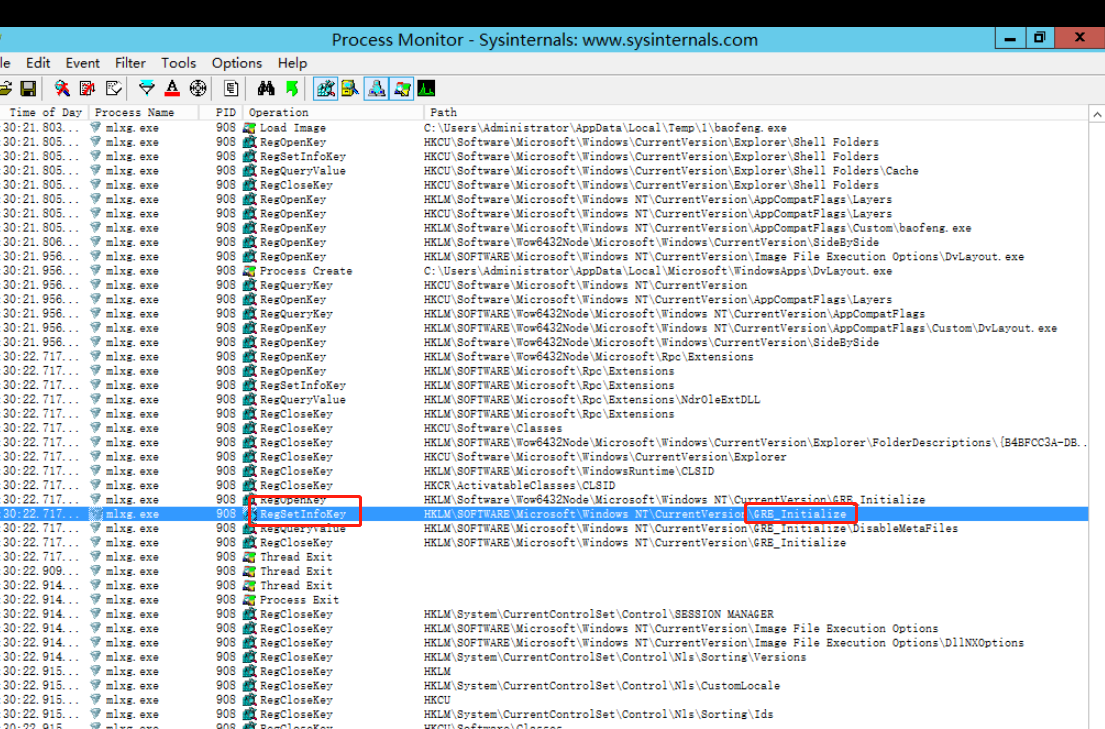1105x729 pixels.
Task: Open the Event menu
Action: click(83, 63)
